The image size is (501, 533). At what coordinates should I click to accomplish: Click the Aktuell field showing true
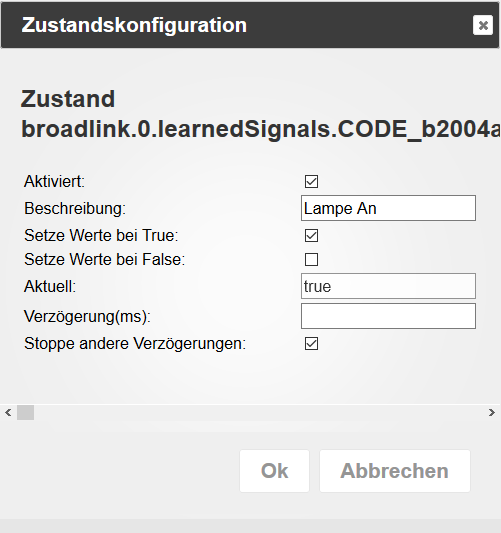[x=388, y=286]
